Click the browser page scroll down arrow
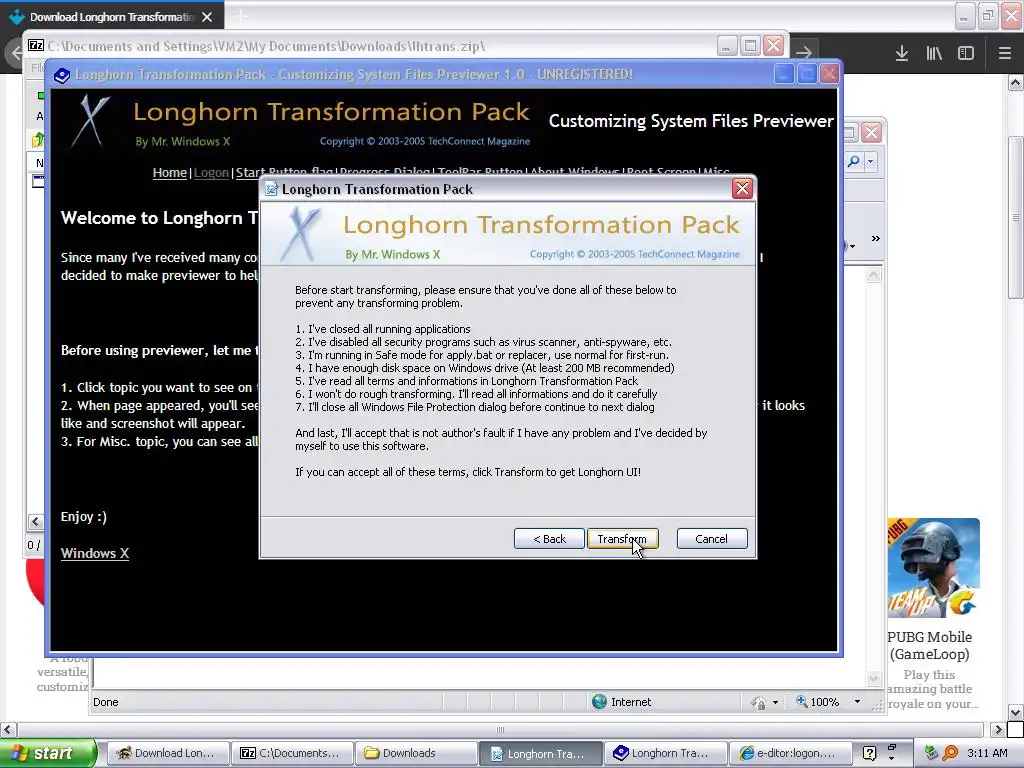The height and width of the screenshot is (768, 1024). pyautogui.click(x=1016, y=711)
